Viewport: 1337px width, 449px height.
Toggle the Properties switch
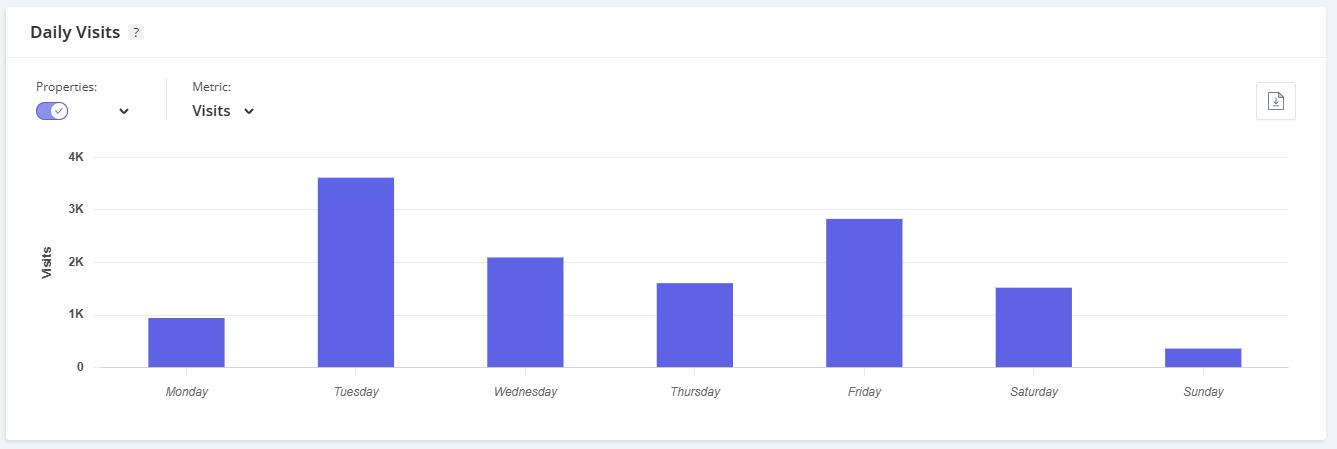[52, 111]
